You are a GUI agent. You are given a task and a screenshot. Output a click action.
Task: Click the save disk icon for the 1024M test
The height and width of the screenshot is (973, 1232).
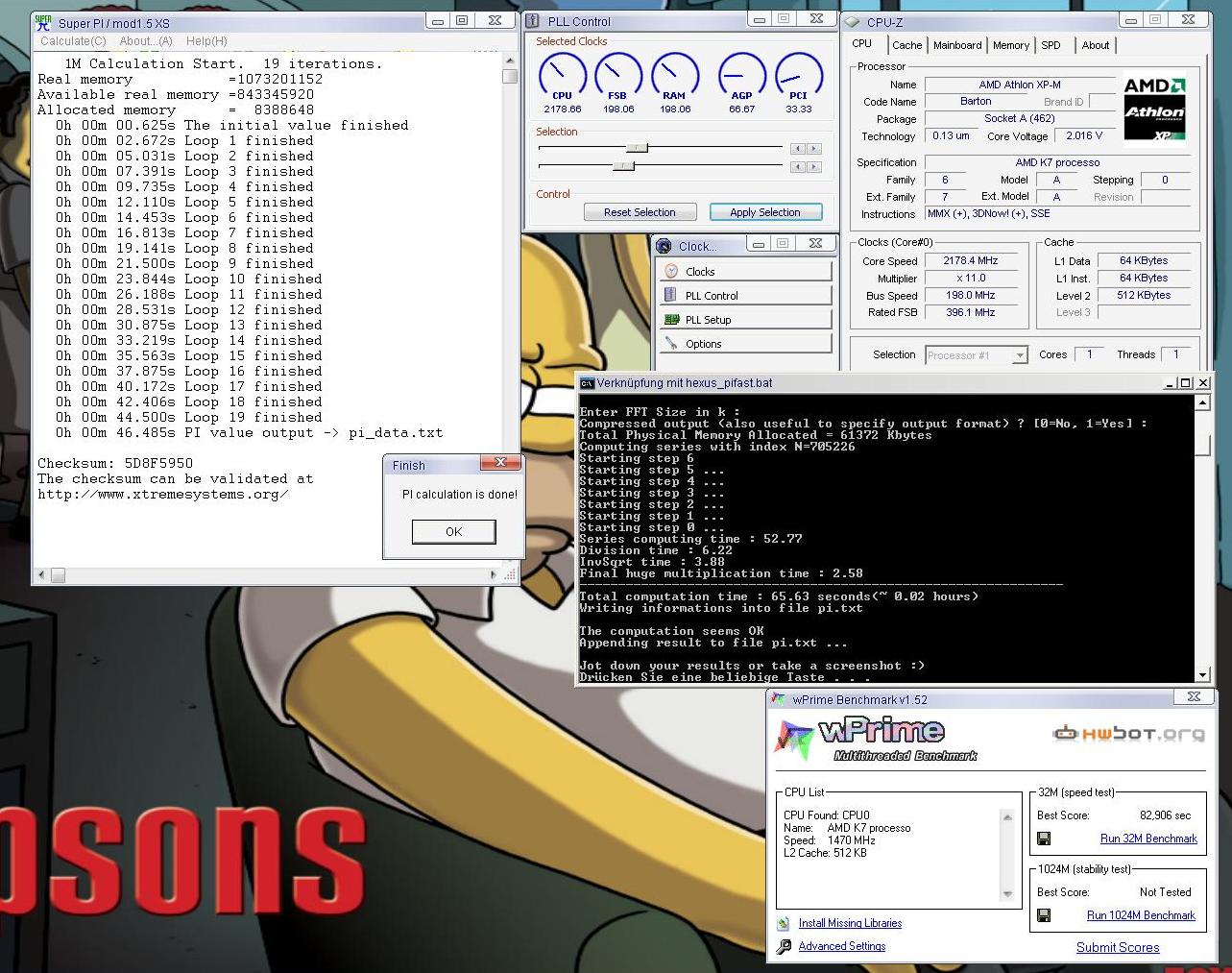click(1044, 915)
